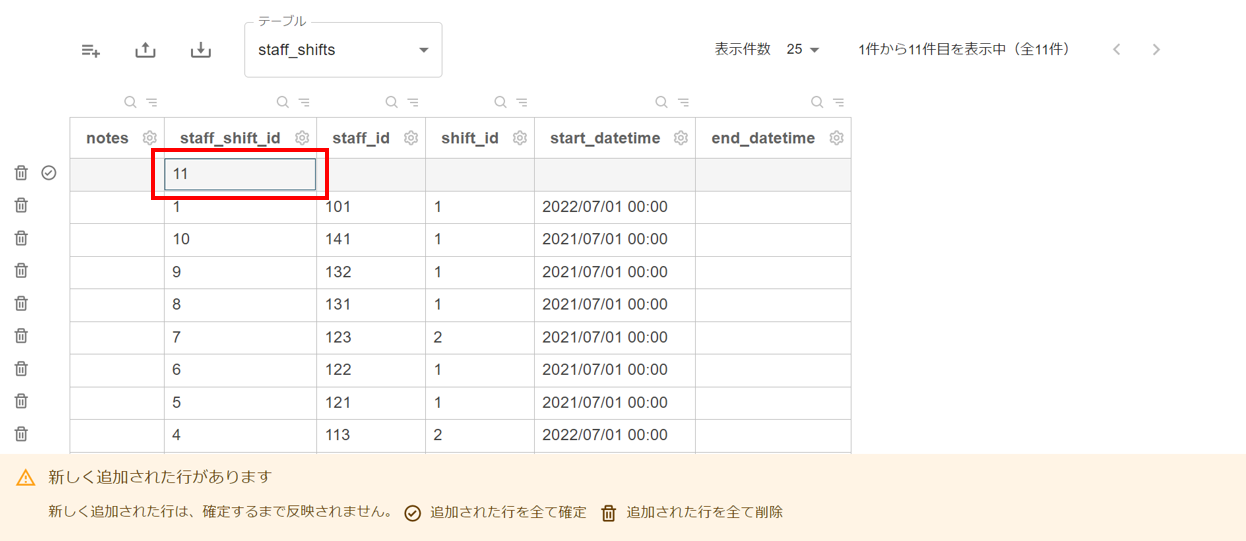Open start_datetime column settings gear
The height and width of the screenshot is (541, 1246).
pos(681,138)
